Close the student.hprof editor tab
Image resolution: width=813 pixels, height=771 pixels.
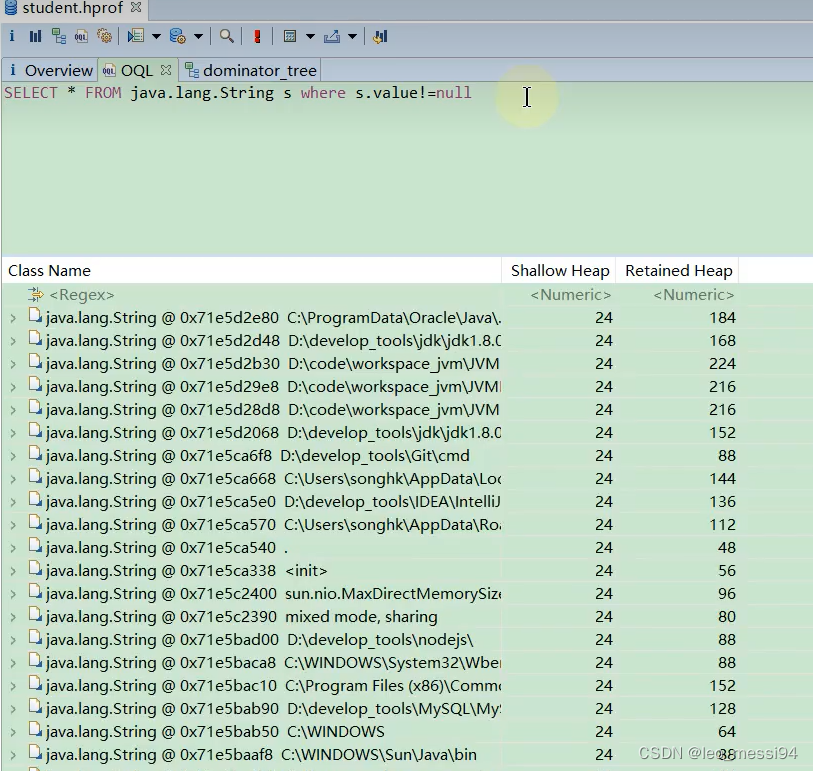[136, 7]
